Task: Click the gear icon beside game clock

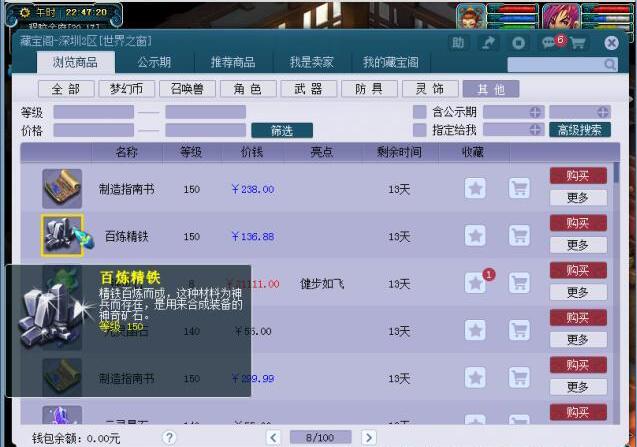Action: tap(25, 13)
